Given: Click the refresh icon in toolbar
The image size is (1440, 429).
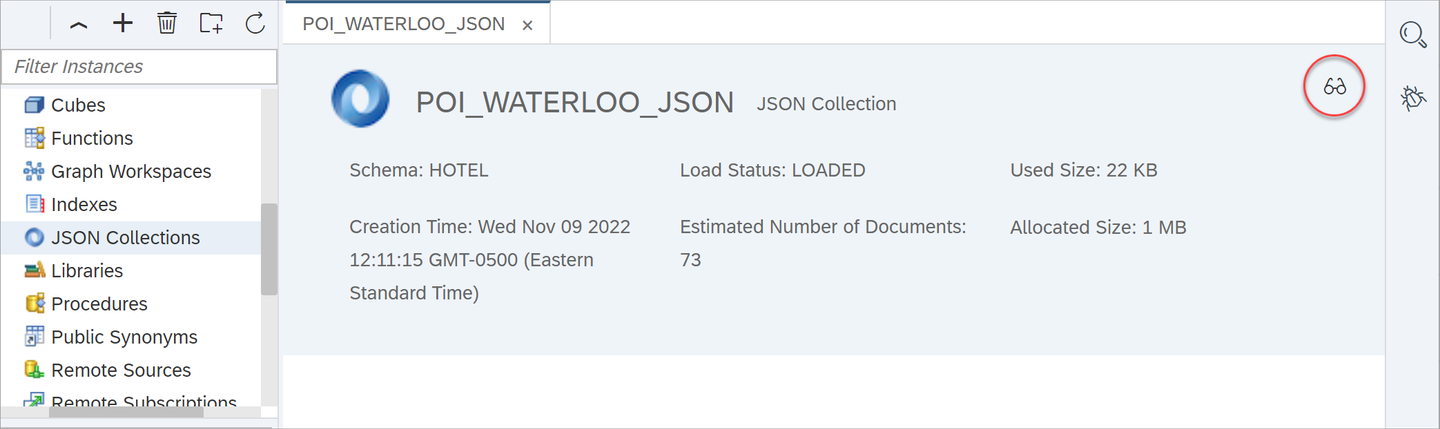Looking at the screenshot, I should click(255, 23).
